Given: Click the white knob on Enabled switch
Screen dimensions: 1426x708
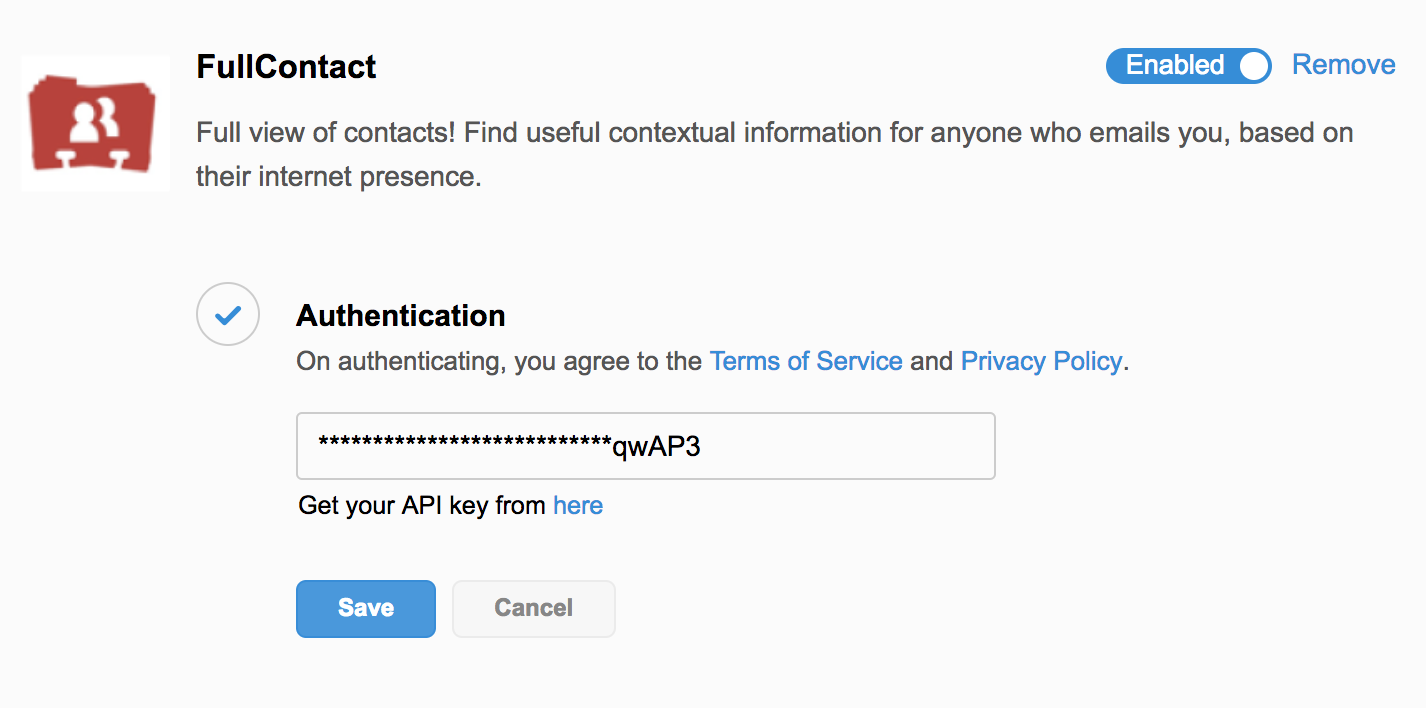Looking at the screenshot, I should click(1253, 66).
